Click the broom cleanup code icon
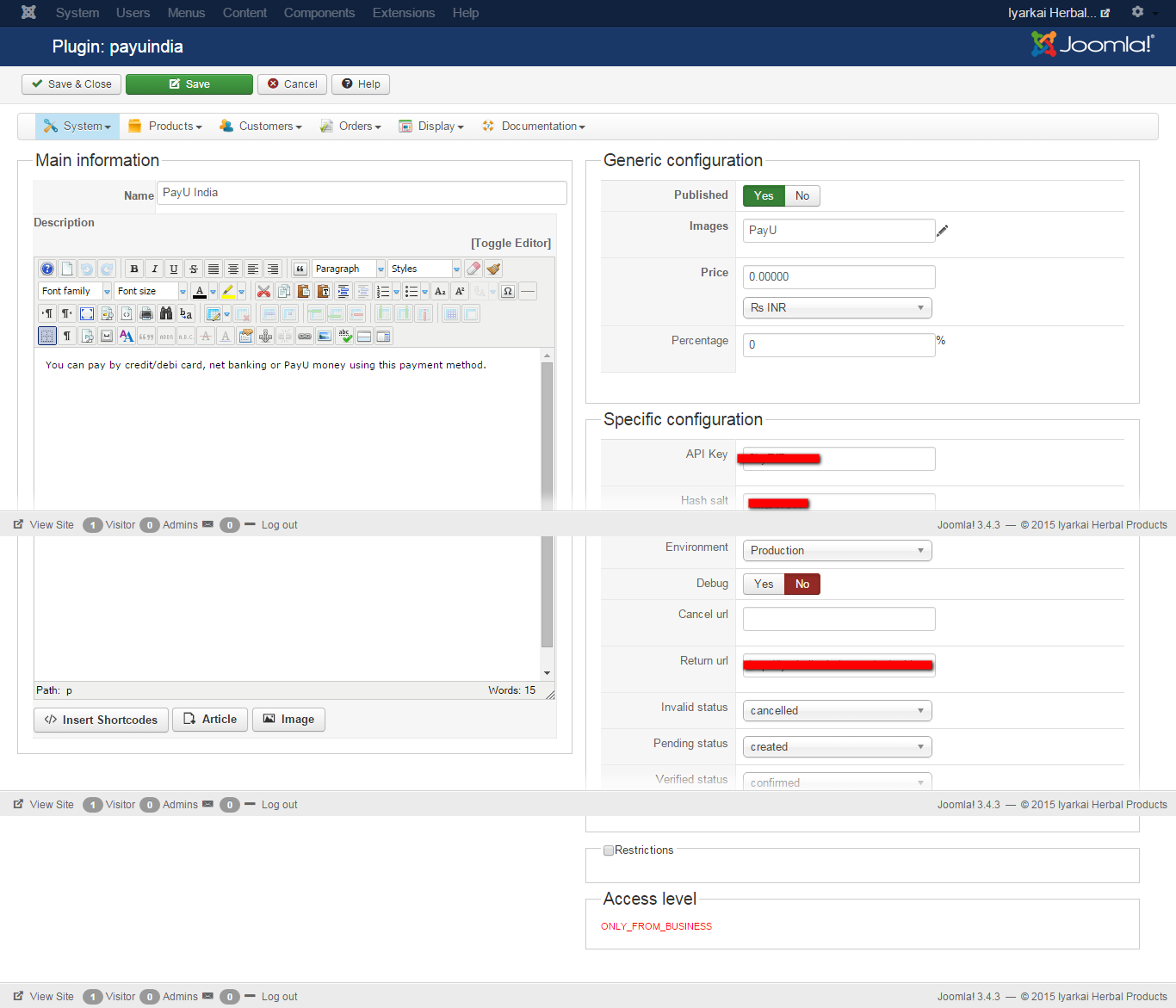This screenshot has width=1176, height=1008. point(493,269)
